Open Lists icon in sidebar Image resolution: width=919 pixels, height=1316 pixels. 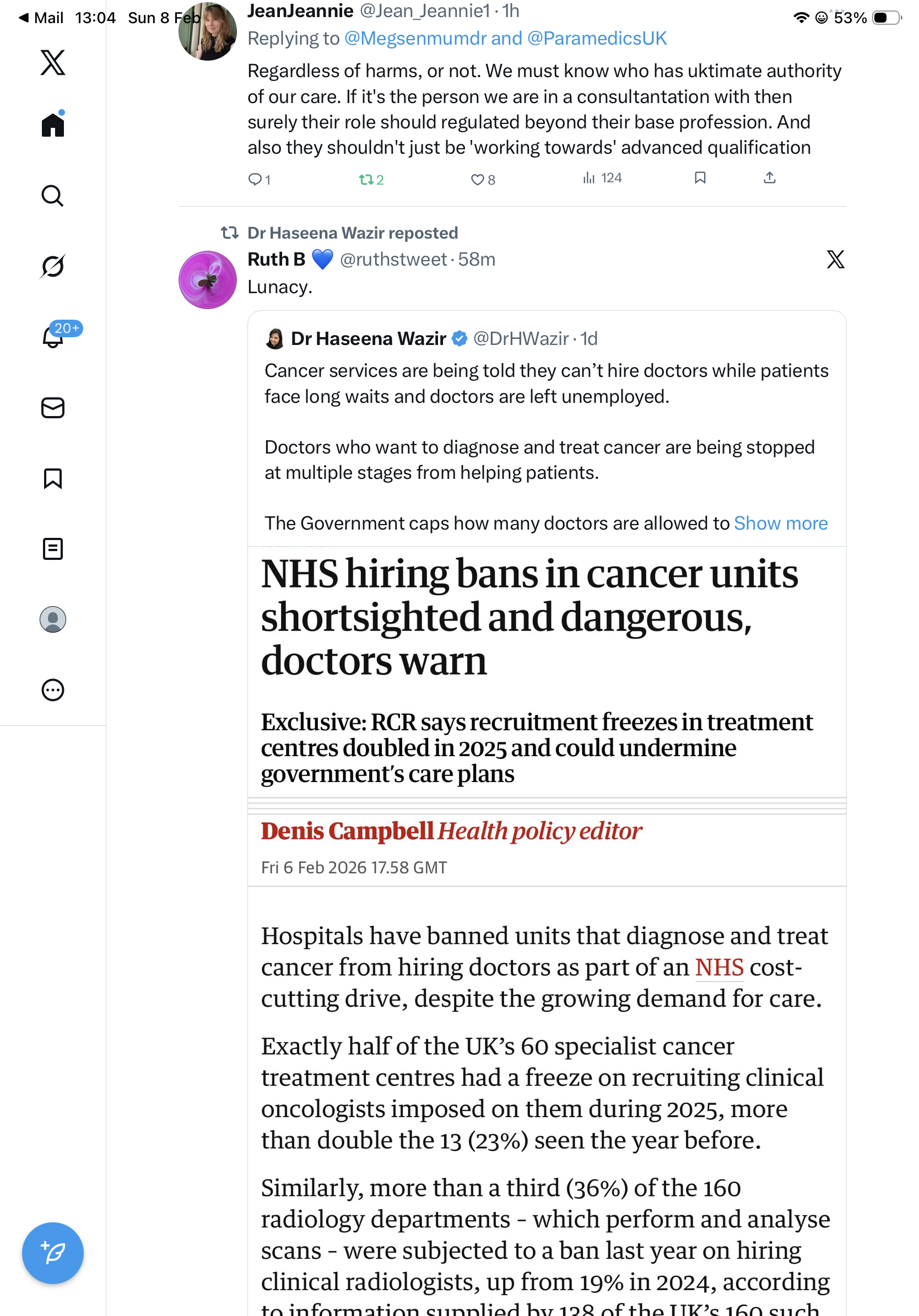pos(53,549)
